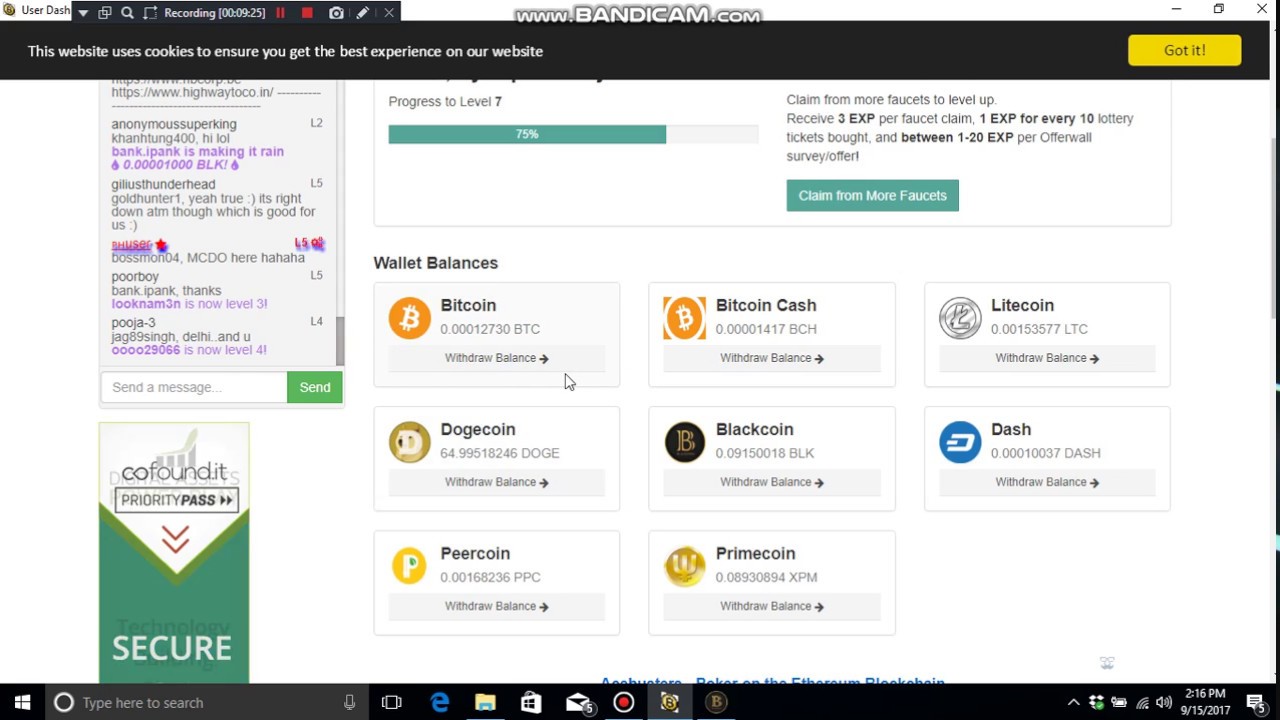The height and width of the screenshot is (720, 1280).
Task: Open the volume control in system tray
Action: tap(1163, 702)
